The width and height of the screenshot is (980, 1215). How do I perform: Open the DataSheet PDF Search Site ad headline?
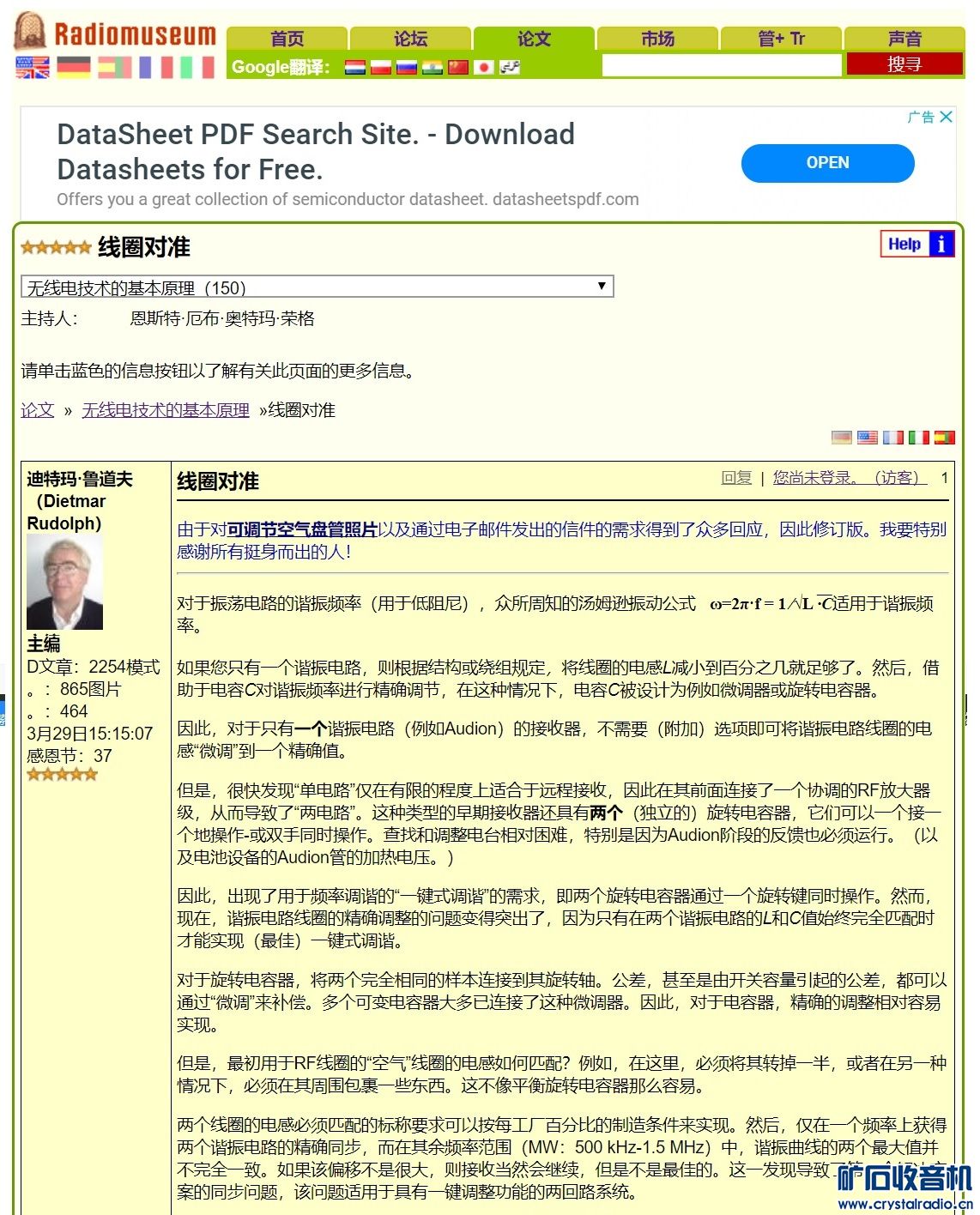316,152
